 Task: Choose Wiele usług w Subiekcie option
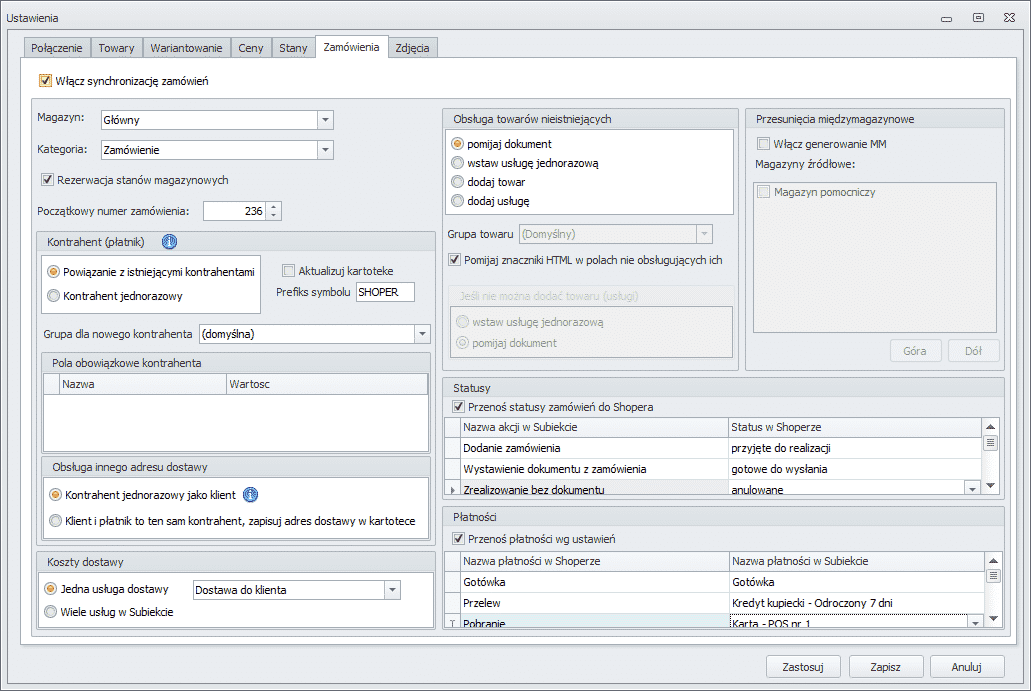pyautogui.click(x=51, y=611)
